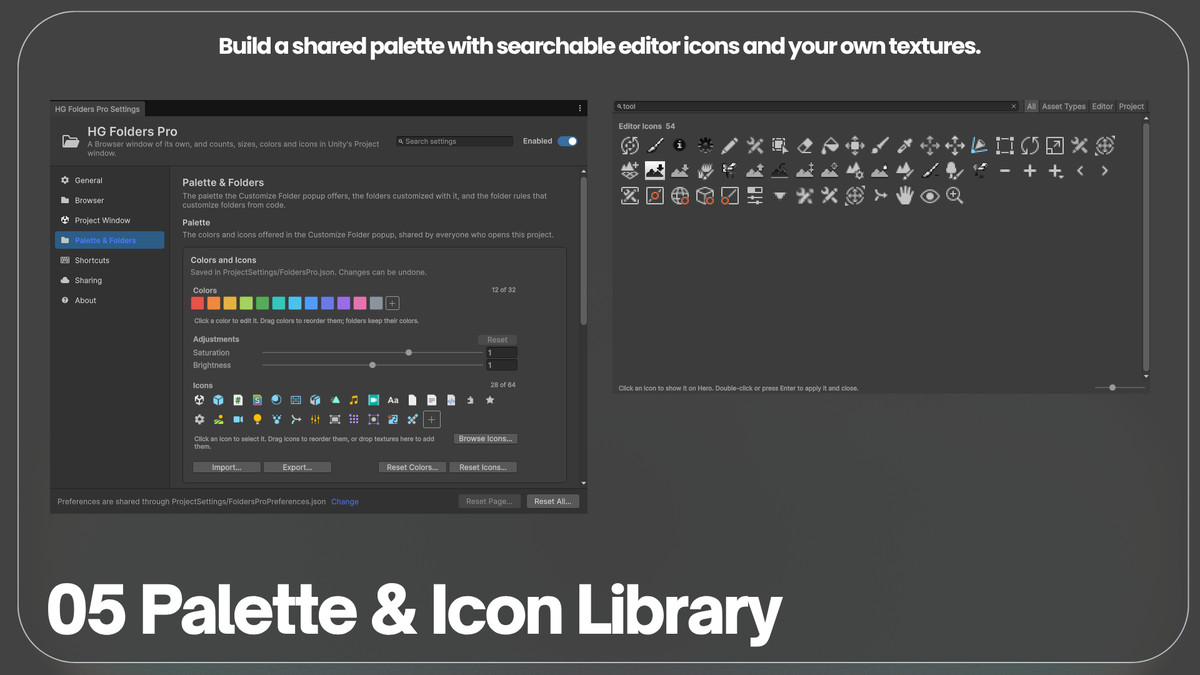Open the General settings page
1200x675 pixels.
109,180
